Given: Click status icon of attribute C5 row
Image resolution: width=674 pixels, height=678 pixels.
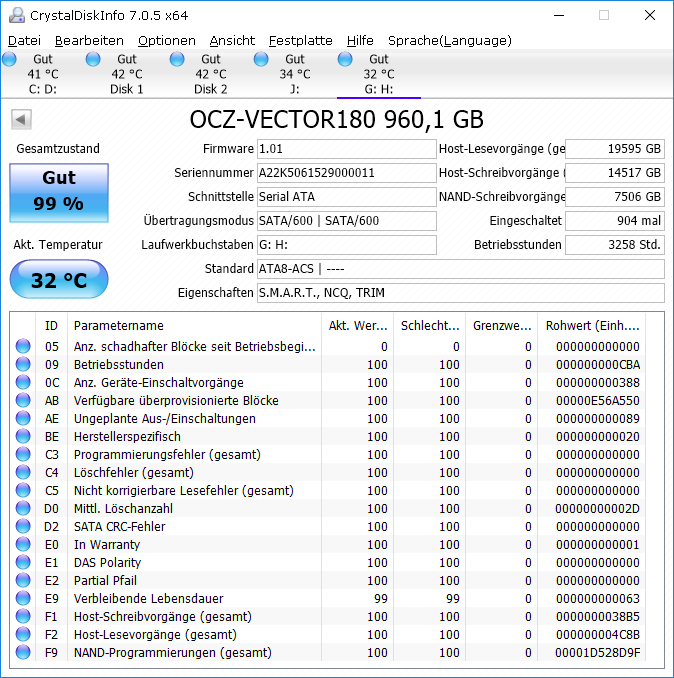Looking at the screenshot, I should coord(23,491).
